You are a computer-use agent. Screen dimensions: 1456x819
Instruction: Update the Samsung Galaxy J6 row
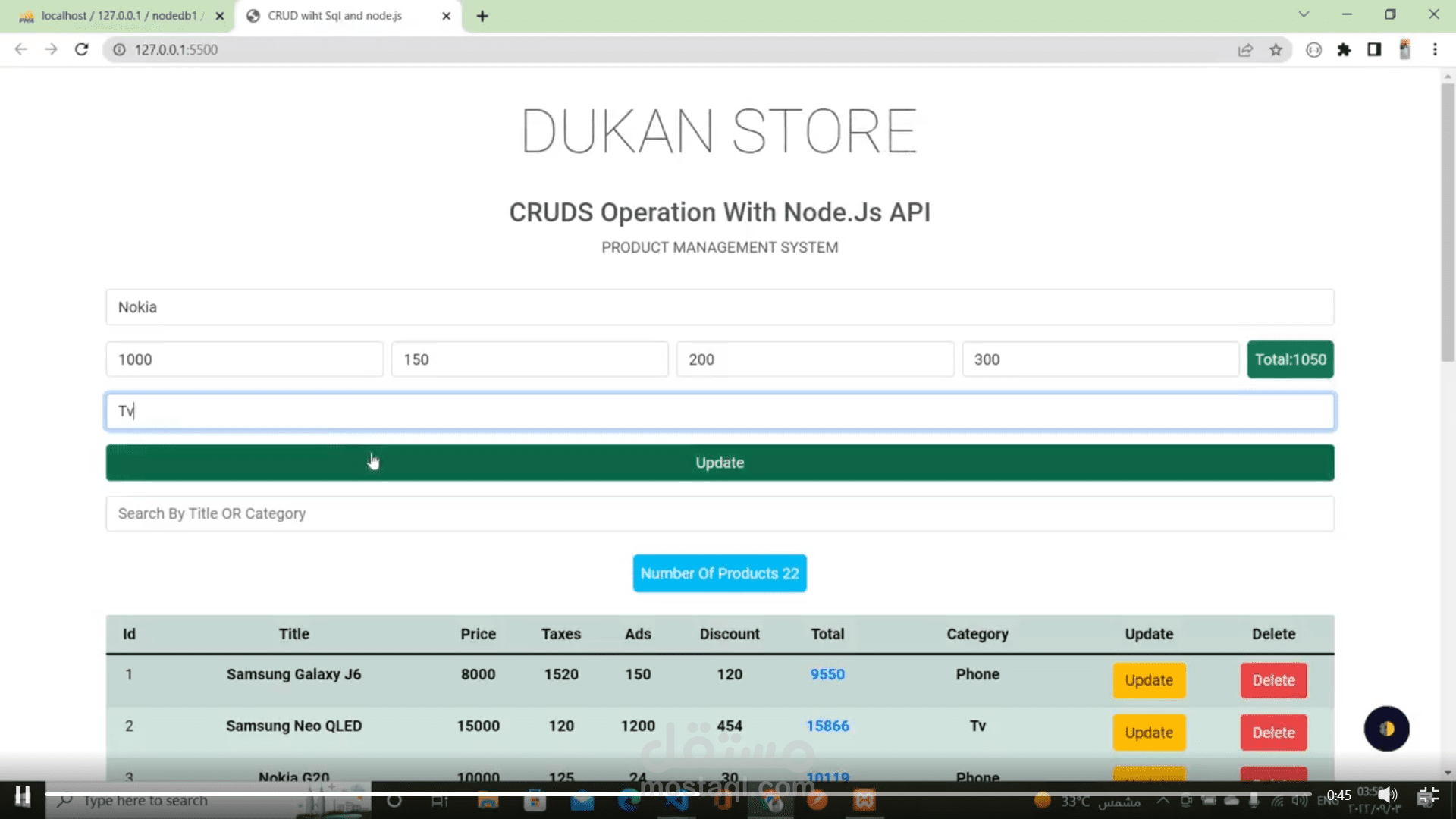pyautogui.click(x=1149, y=680)
